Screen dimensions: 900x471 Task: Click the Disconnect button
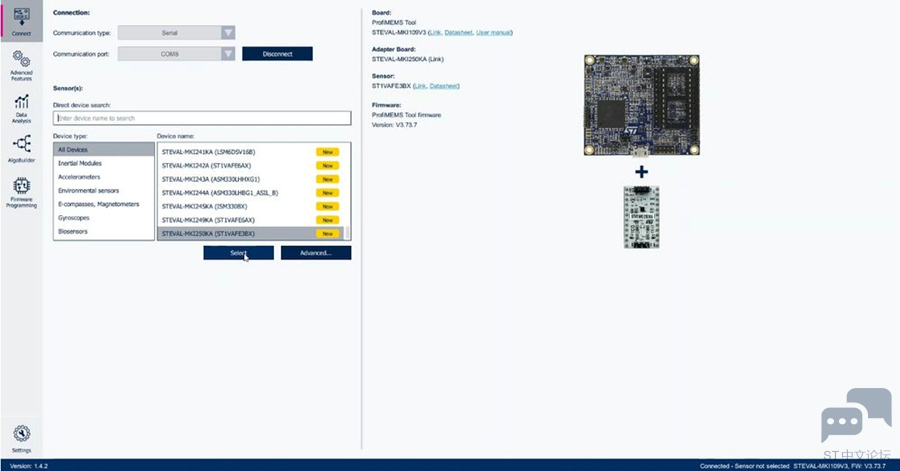(277, 54)
